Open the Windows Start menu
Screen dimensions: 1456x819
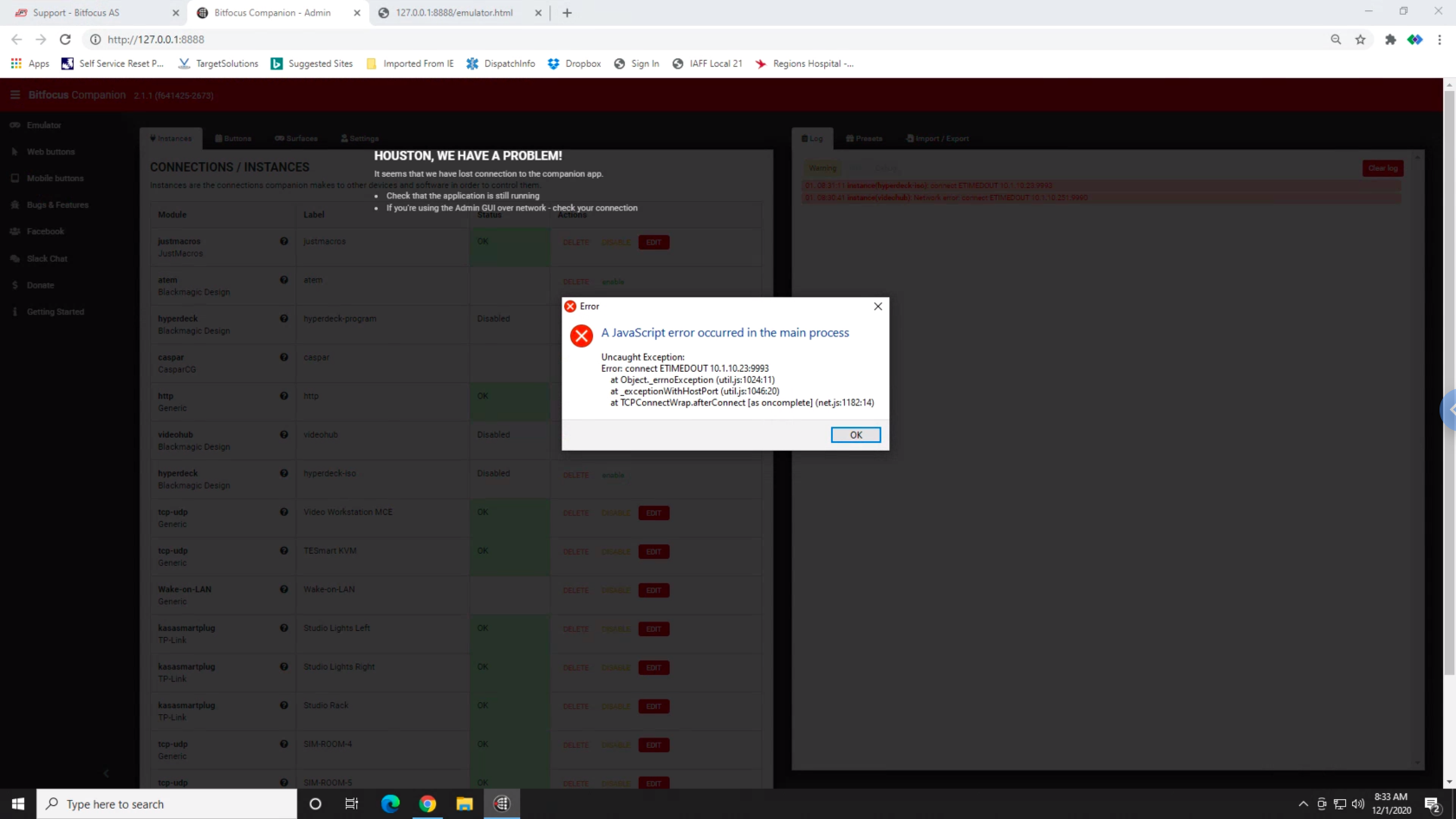click(x=18, y=803)
